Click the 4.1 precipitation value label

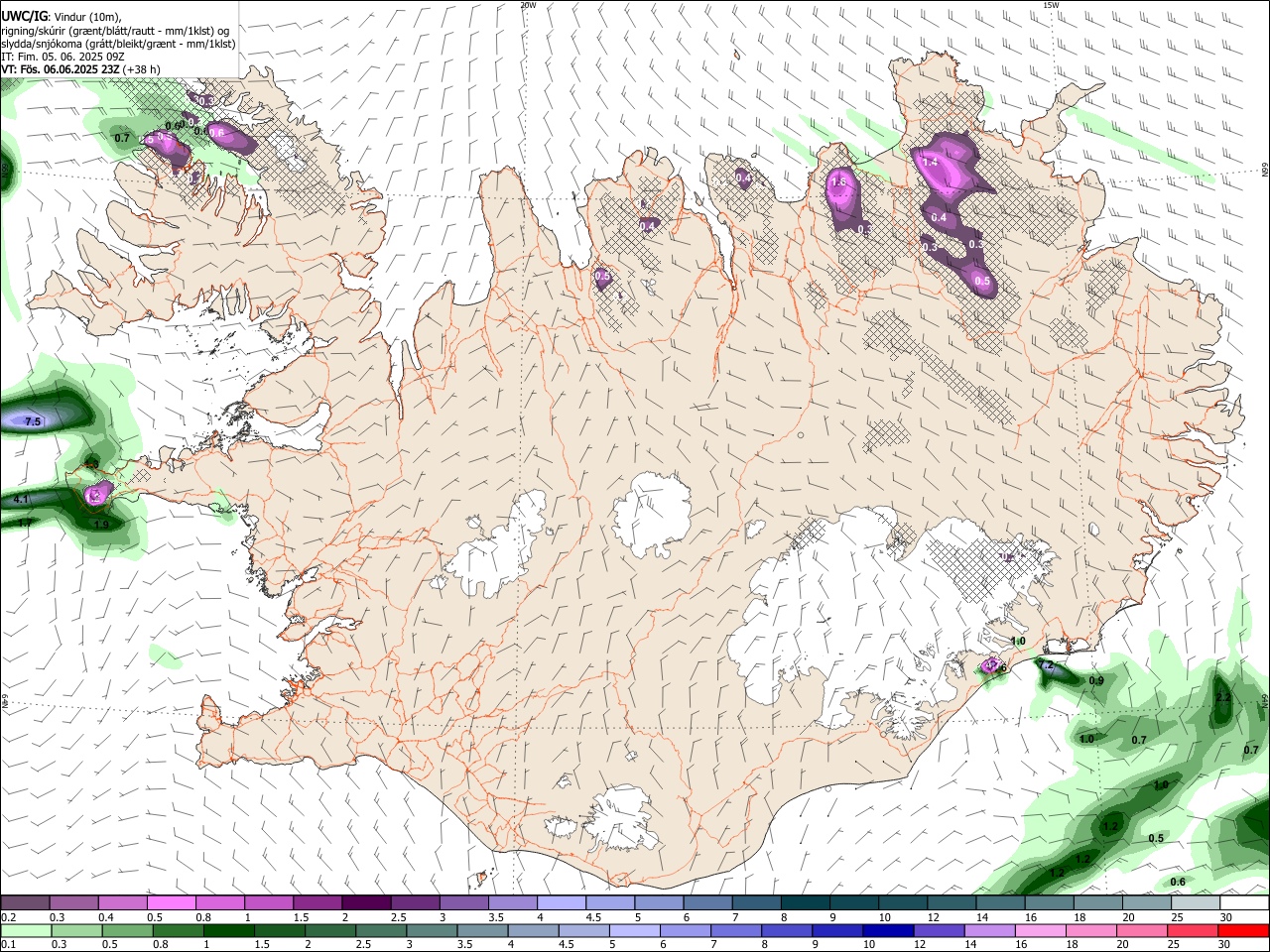(x=22, y=500)
